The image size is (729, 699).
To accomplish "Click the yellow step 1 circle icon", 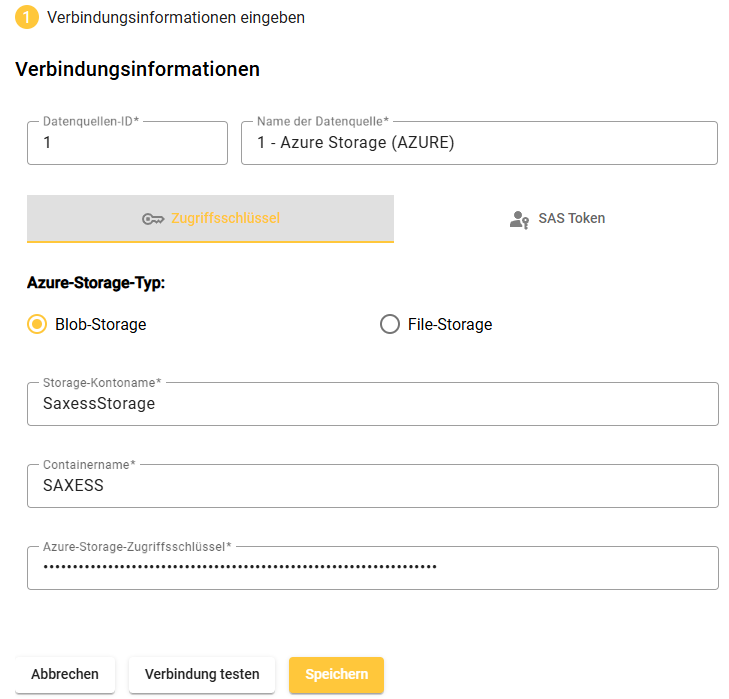I will 27,17.
